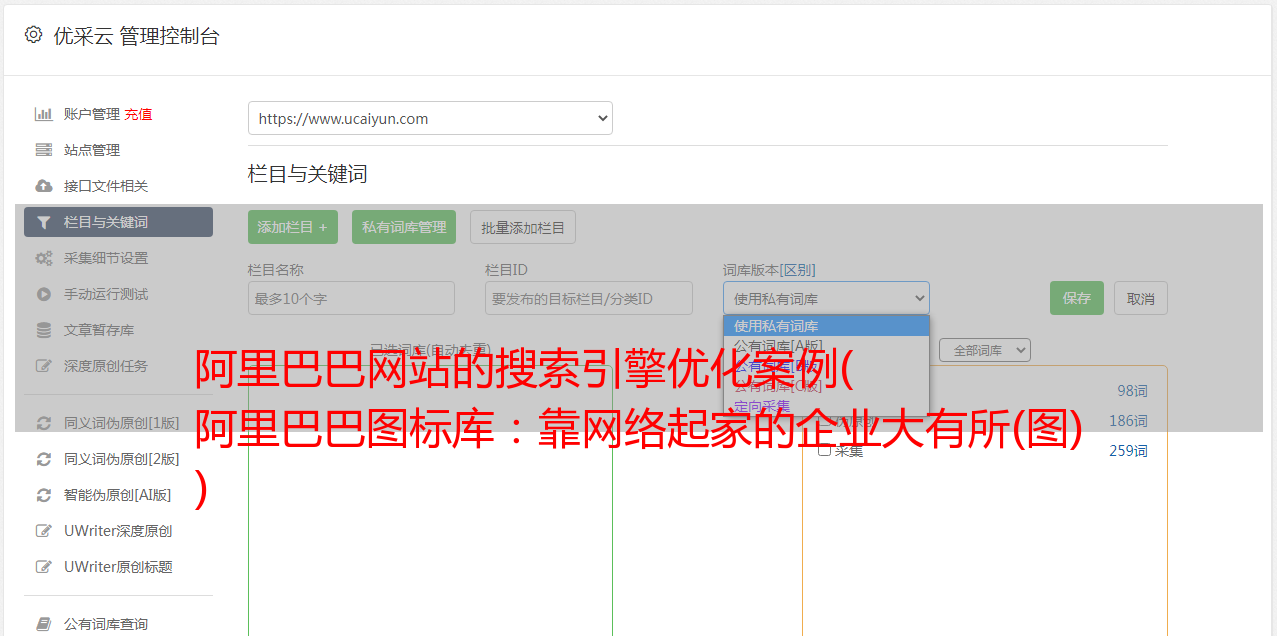The width and height of the screenshot is (1277, 636).
Task: Click the 私有词库管理 button
Action: click(404, 227)
